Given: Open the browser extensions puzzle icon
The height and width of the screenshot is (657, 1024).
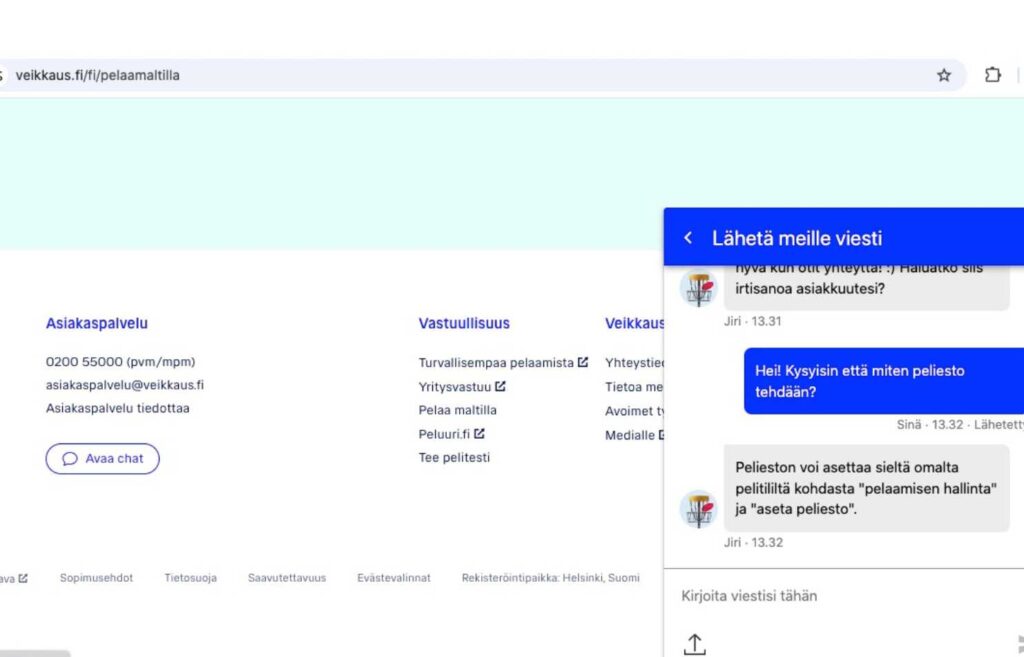Looking at the screenshot, I should coord(993,75).
